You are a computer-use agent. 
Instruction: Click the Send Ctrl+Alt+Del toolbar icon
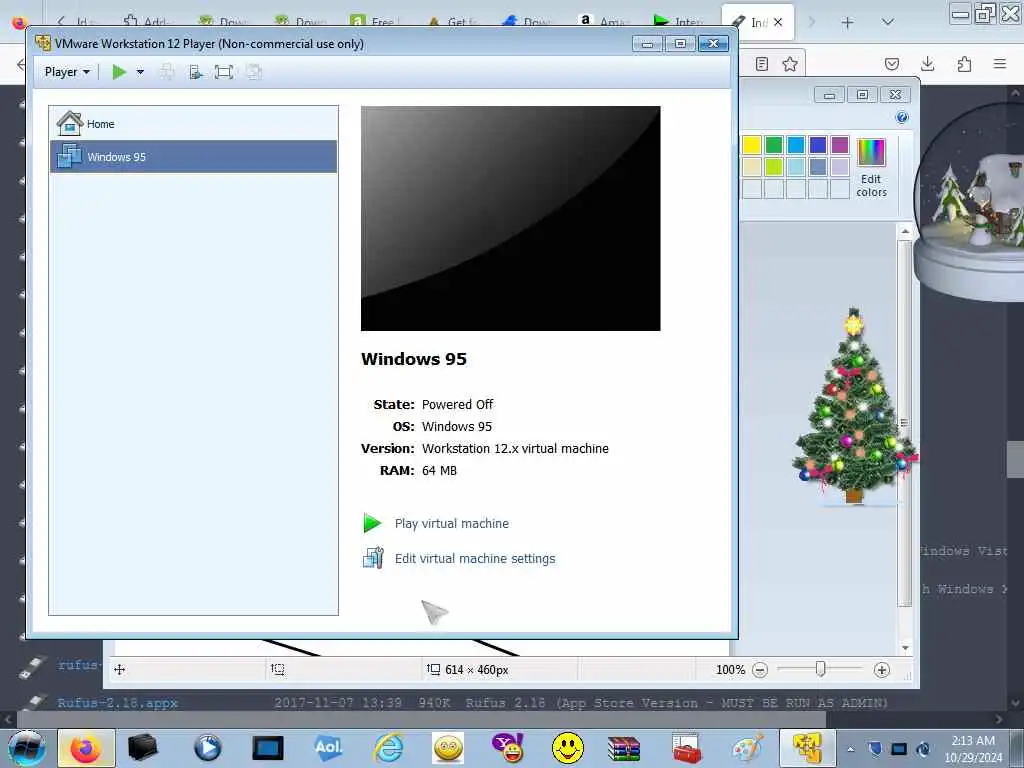(x=167, y=72)
